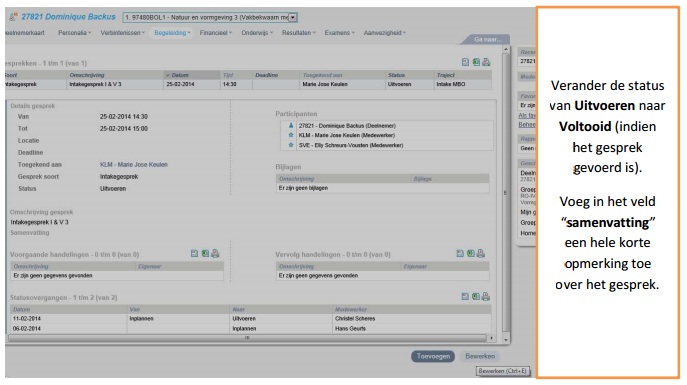Export Voorgaande handelingen to Excel
687x385 pixels.
[205, 253]
